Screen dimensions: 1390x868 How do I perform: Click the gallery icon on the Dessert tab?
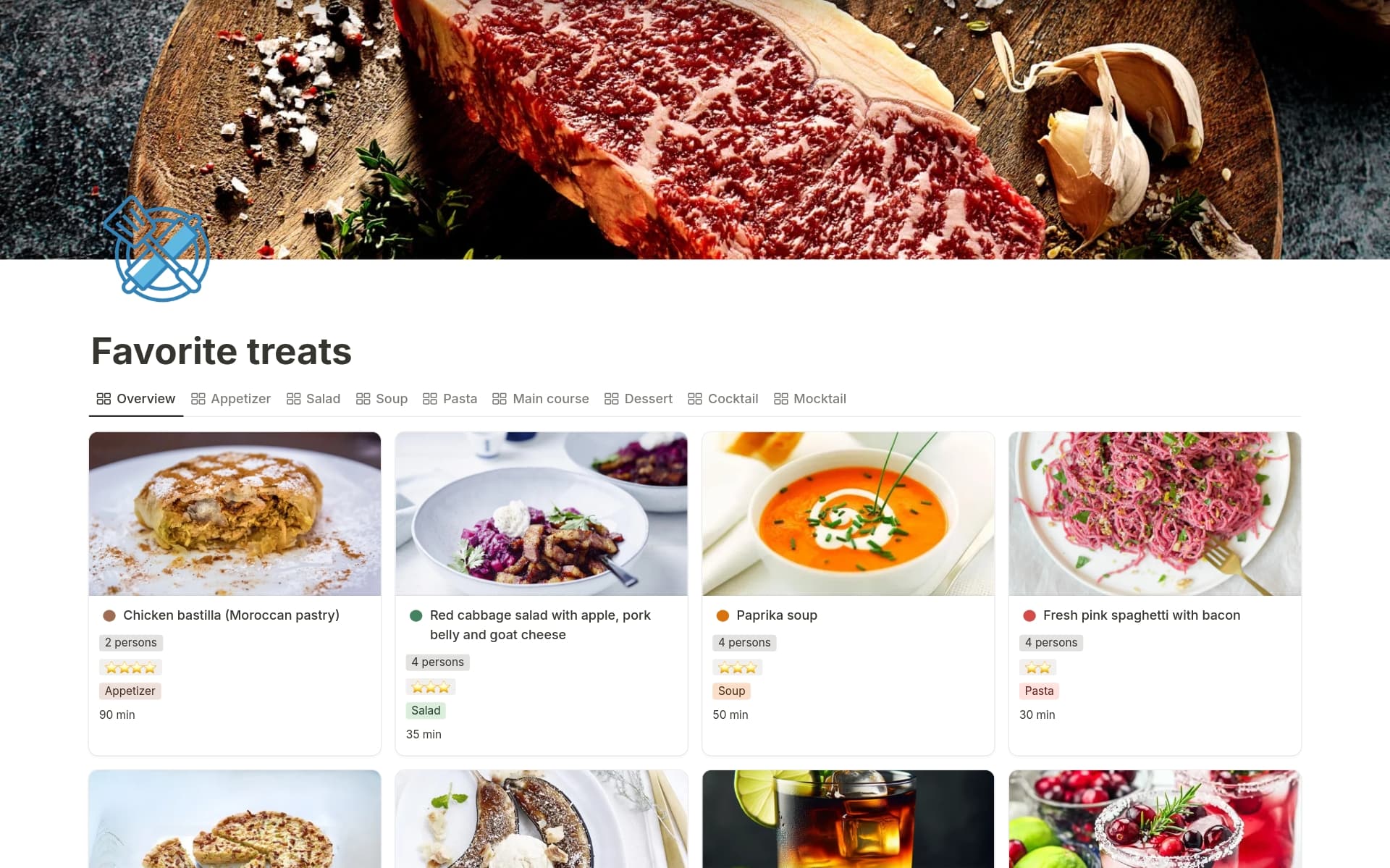(x=611, y=399)
